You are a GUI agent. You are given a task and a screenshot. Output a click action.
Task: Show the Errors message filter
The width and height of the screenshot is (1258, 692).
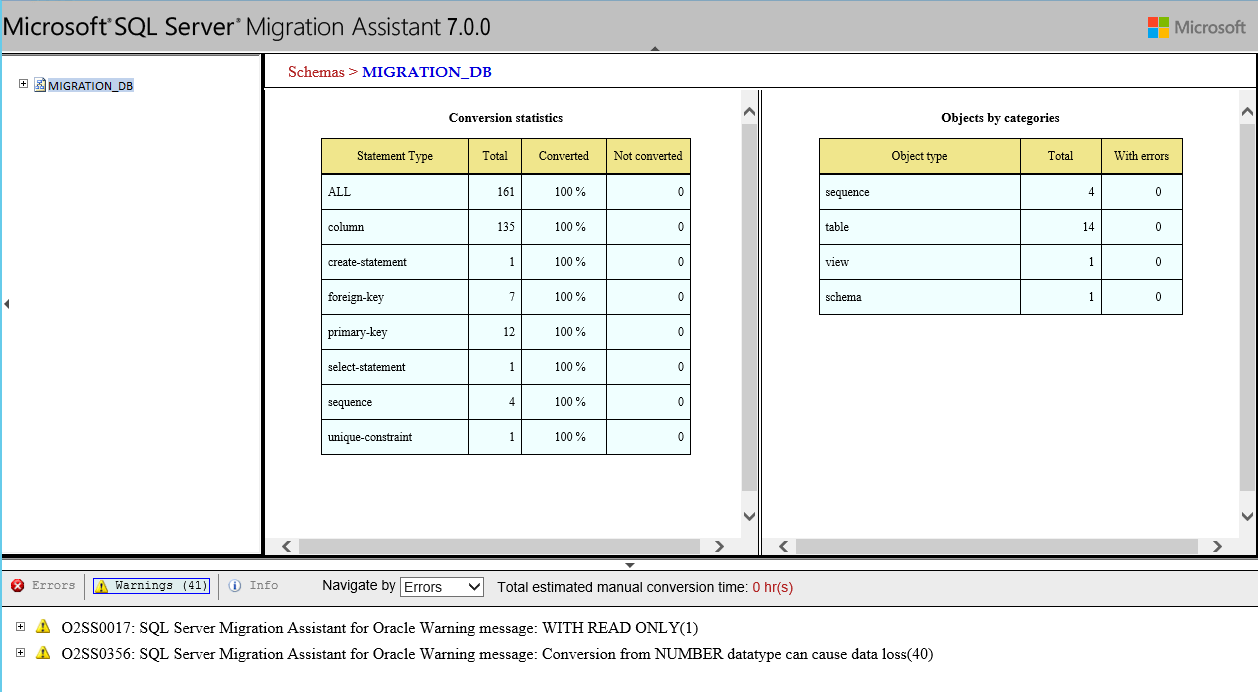[x=43, y=586]
